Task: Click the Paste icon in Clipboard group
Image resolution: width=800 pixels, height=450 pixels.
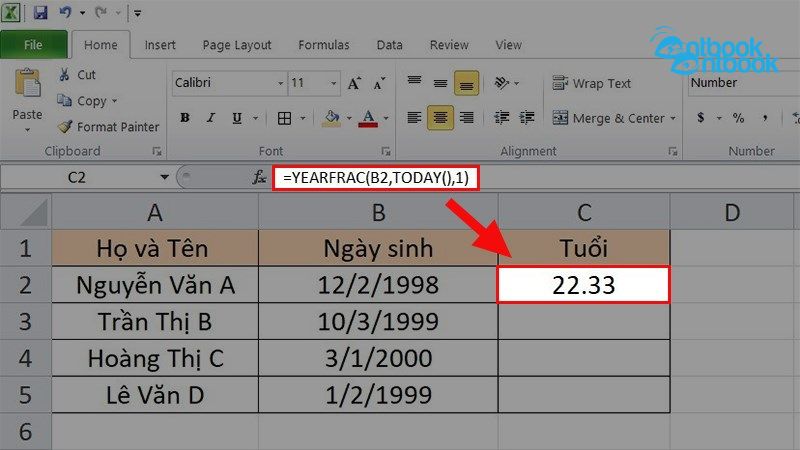Action: pyautogui.click(x=27, y=90)
